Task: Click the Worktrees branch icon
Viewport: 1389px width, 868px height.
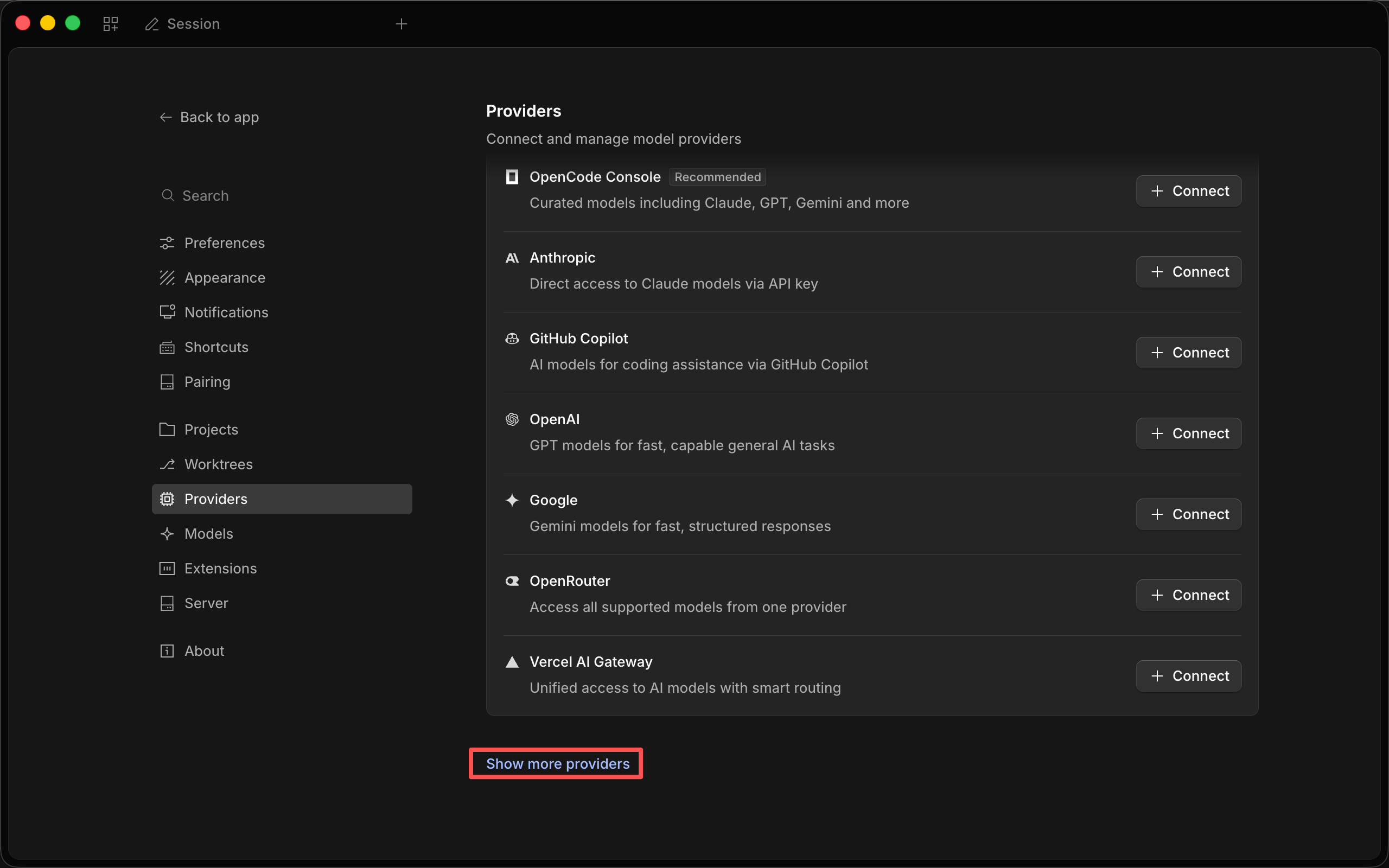Action: tap(167, 464)
